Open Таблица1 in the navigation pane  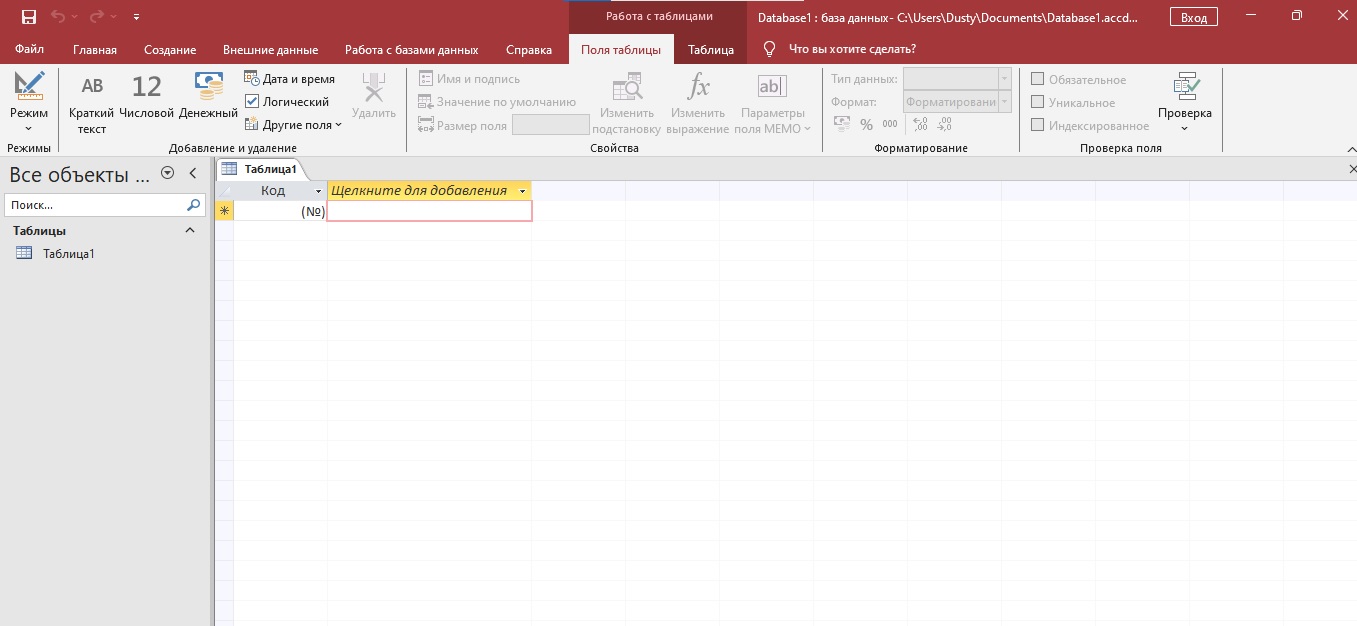pos(68,254)
